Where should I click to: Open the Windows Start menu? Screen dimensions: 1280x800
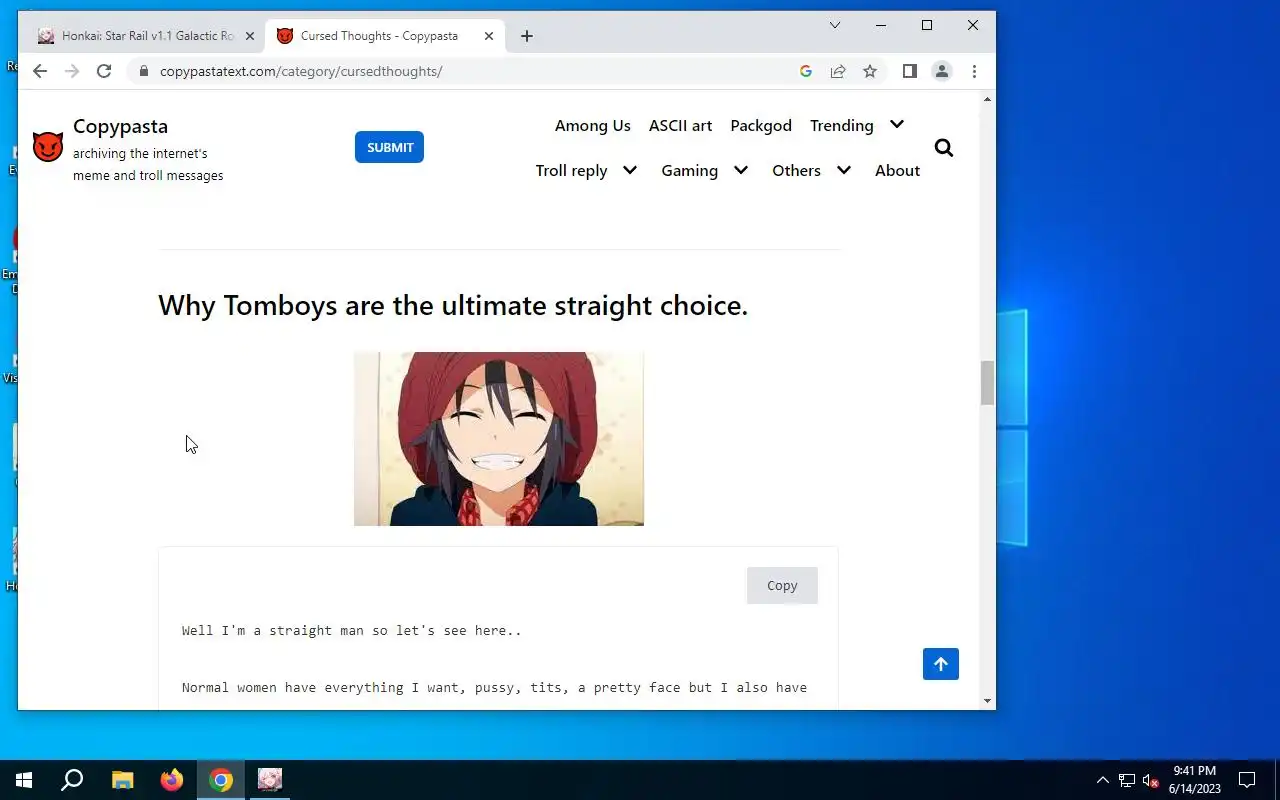[x=24, y=780]
